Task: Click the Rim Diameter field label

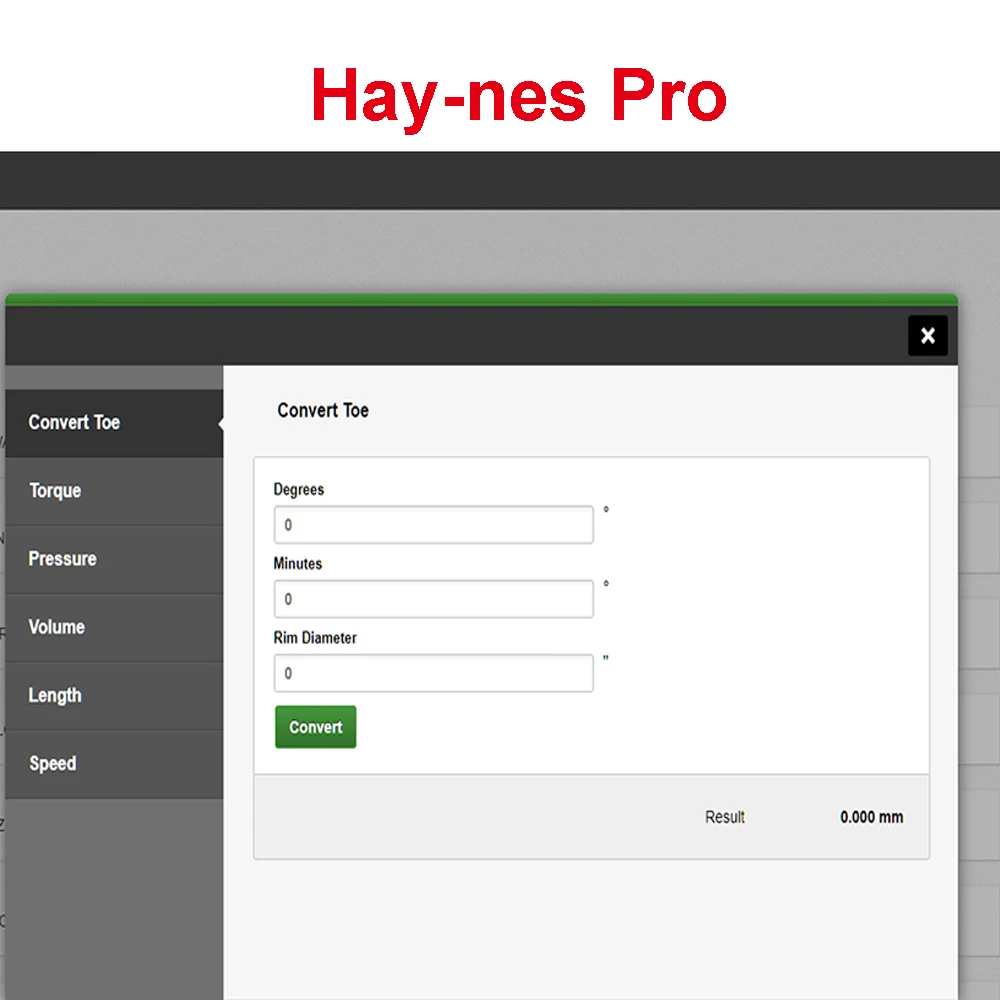Action: [x=315, y=638]
